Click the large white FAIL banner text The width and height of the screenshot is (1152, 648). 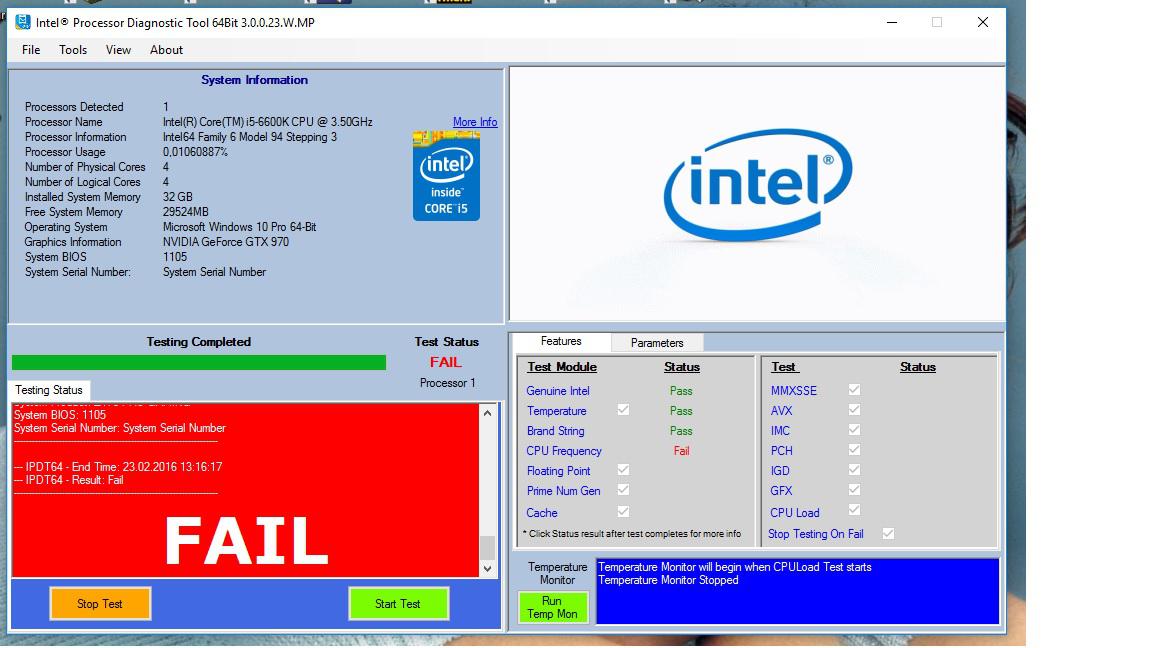(245, 541)
